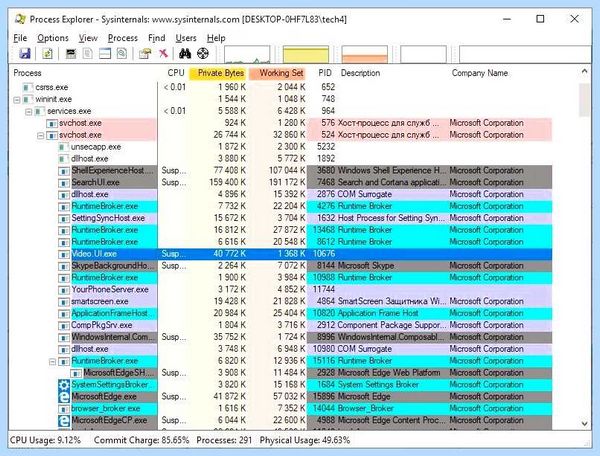Viewport: 600px width, 456px height.
Task: Collapse the wininit.exe tree node
Action: coord(16,100)
